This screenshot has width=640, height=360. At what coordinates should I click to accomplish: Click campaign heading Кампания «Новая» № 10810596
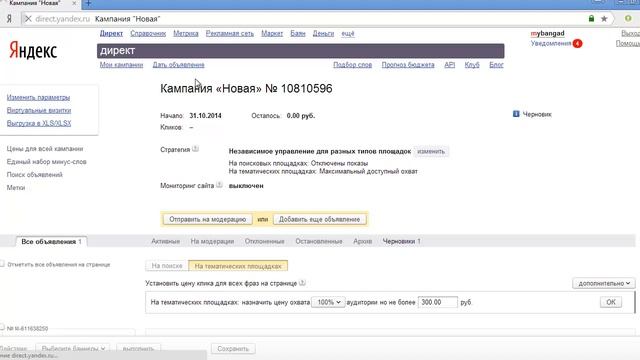(x=246, y=89)
